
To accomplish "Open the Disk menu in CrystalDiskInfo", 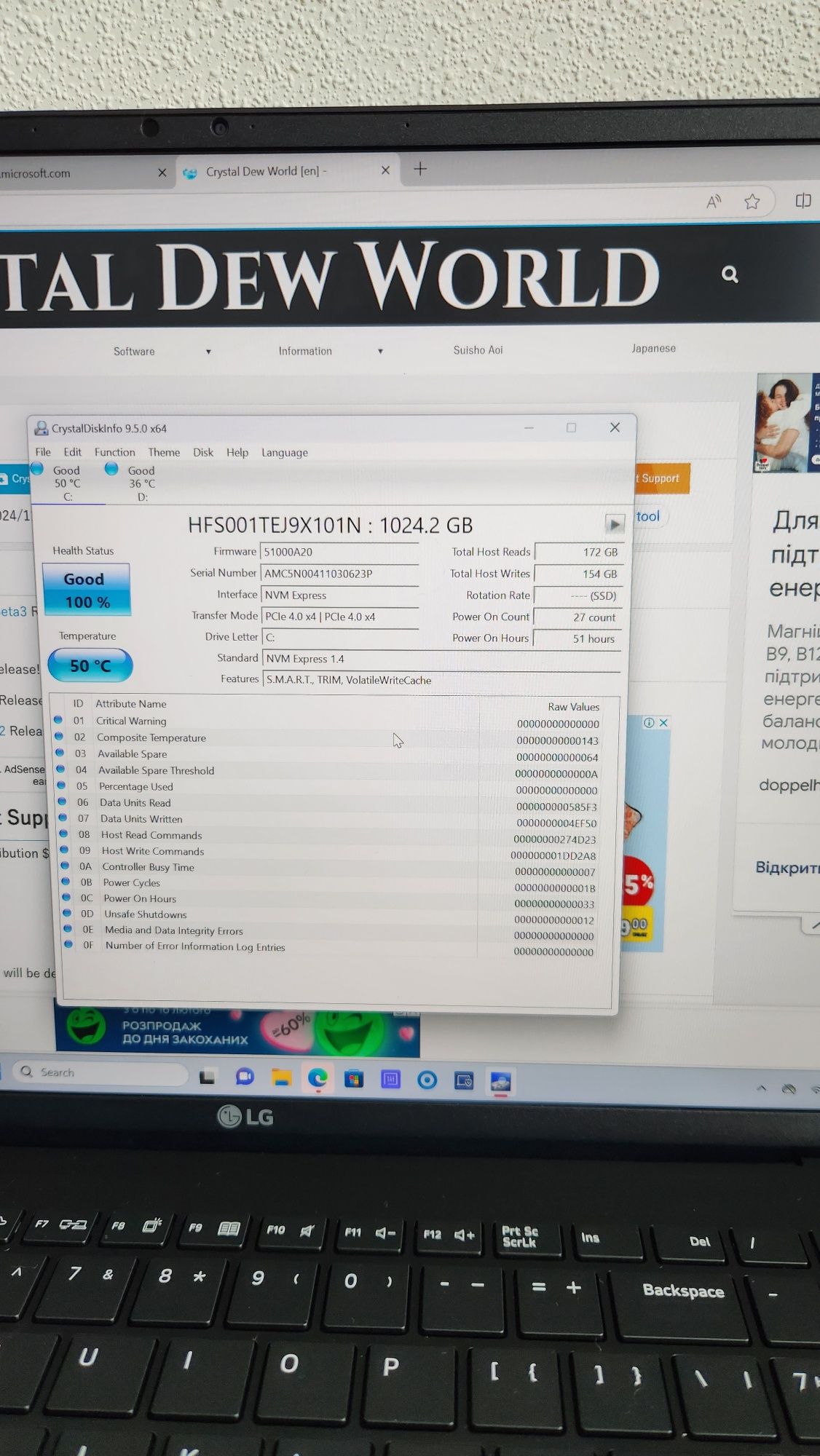I will [203, 452].
